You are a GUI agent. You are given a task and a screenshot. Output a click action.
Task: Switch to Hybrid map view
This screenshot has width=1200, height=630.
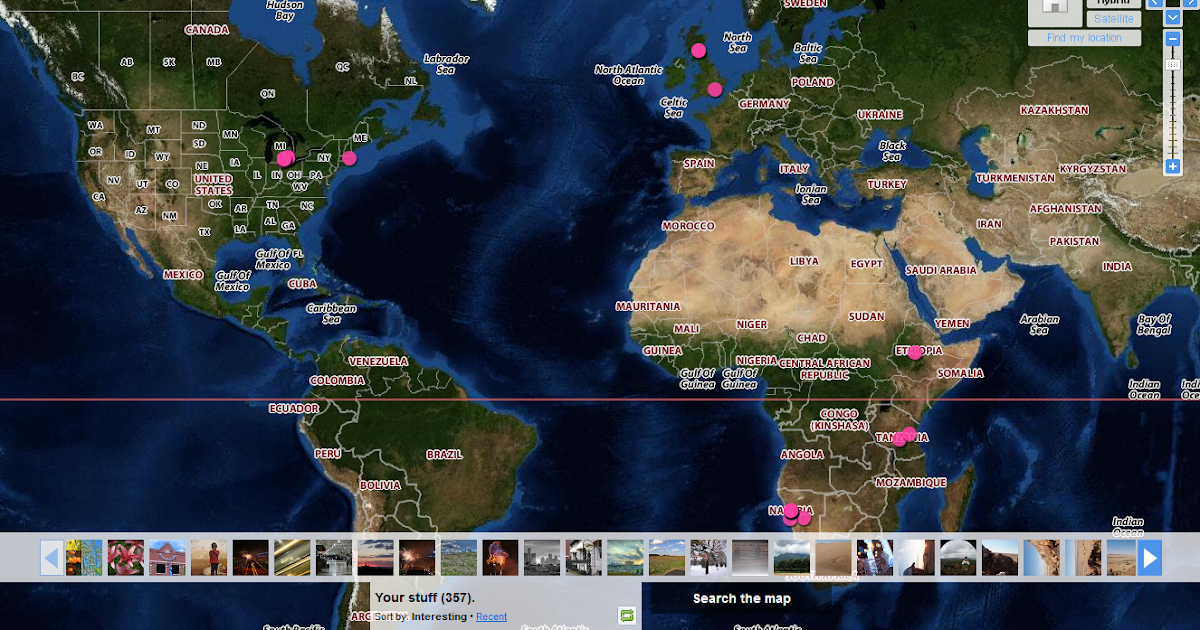tap(1113, 3)
